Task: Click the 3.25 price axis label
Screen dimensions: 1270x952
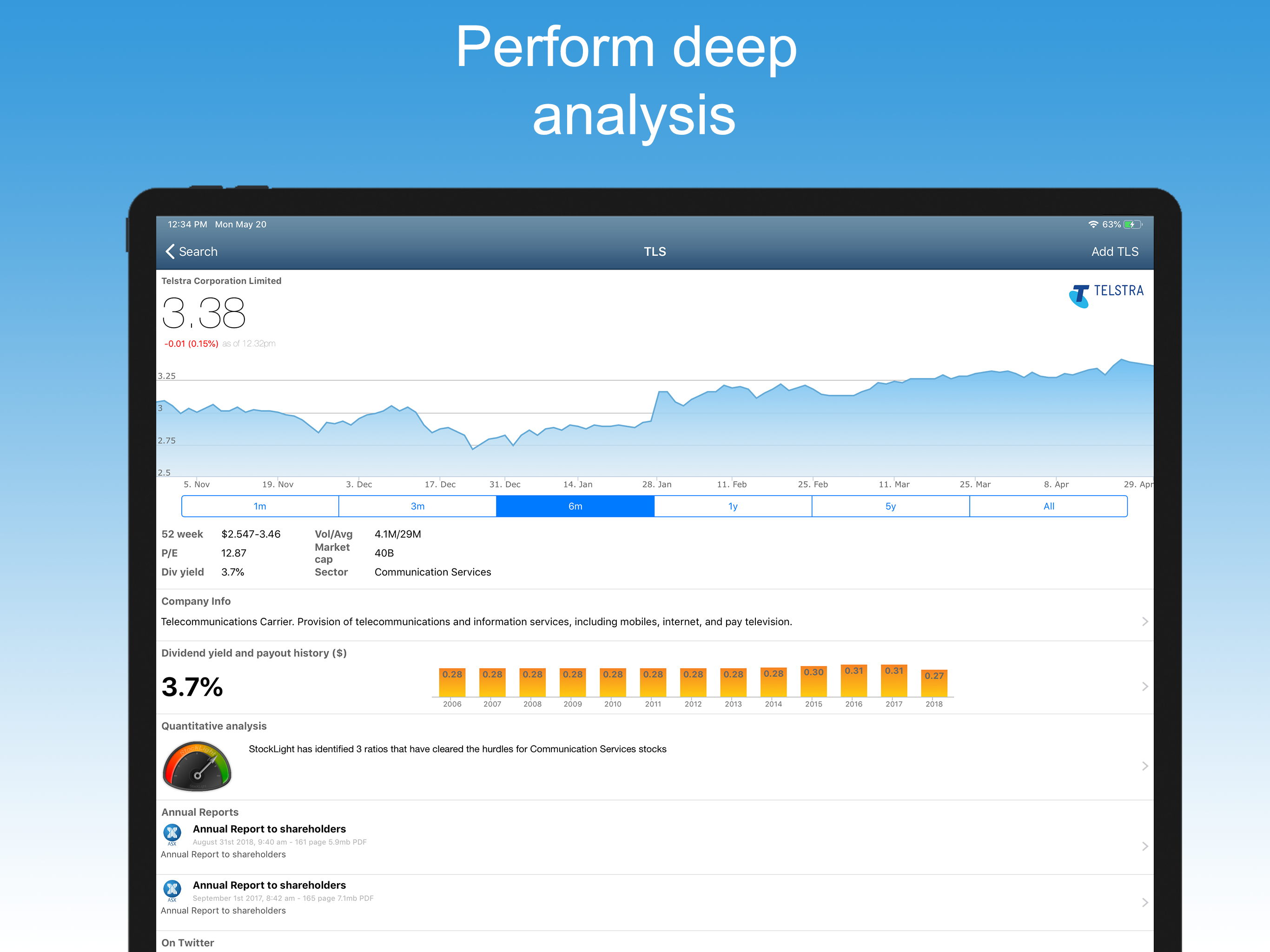Action: tap(166, 376)
